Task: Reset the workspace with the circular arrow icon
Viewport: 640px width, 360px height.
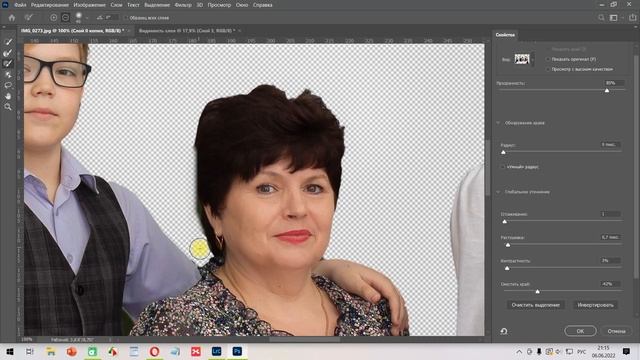Action: [x=504, y=331]
